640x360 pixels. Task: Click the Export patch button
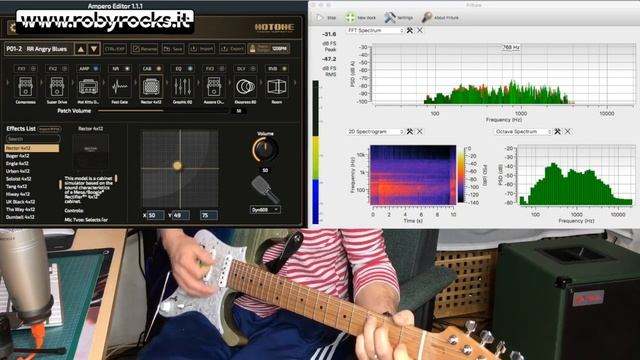[232, 49]
